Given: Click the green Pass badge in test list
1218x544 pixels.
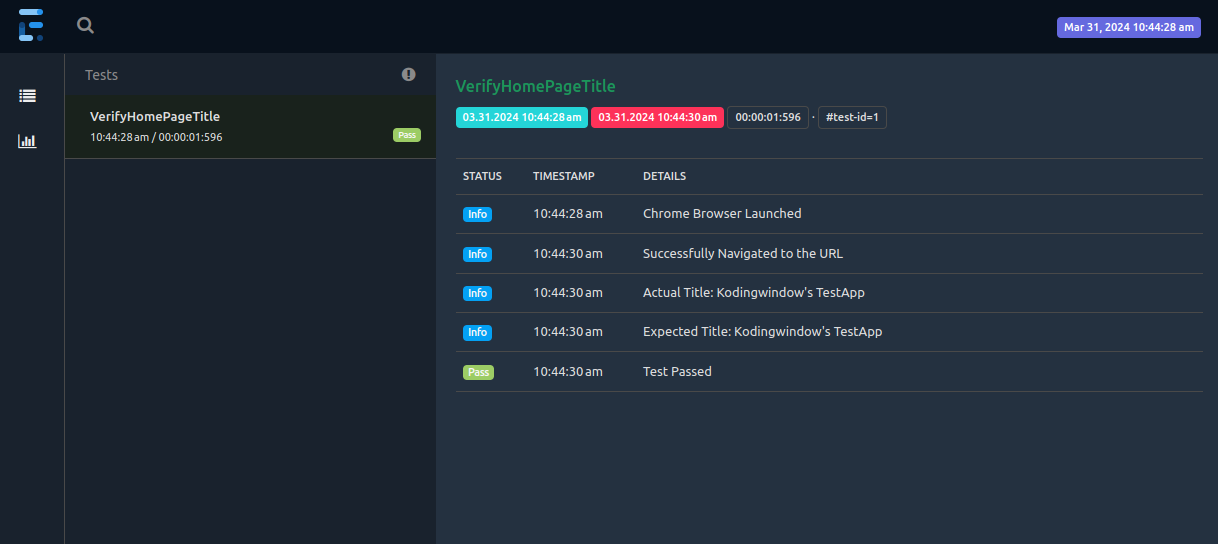Looking at the screenshot, I should point(407,135).
